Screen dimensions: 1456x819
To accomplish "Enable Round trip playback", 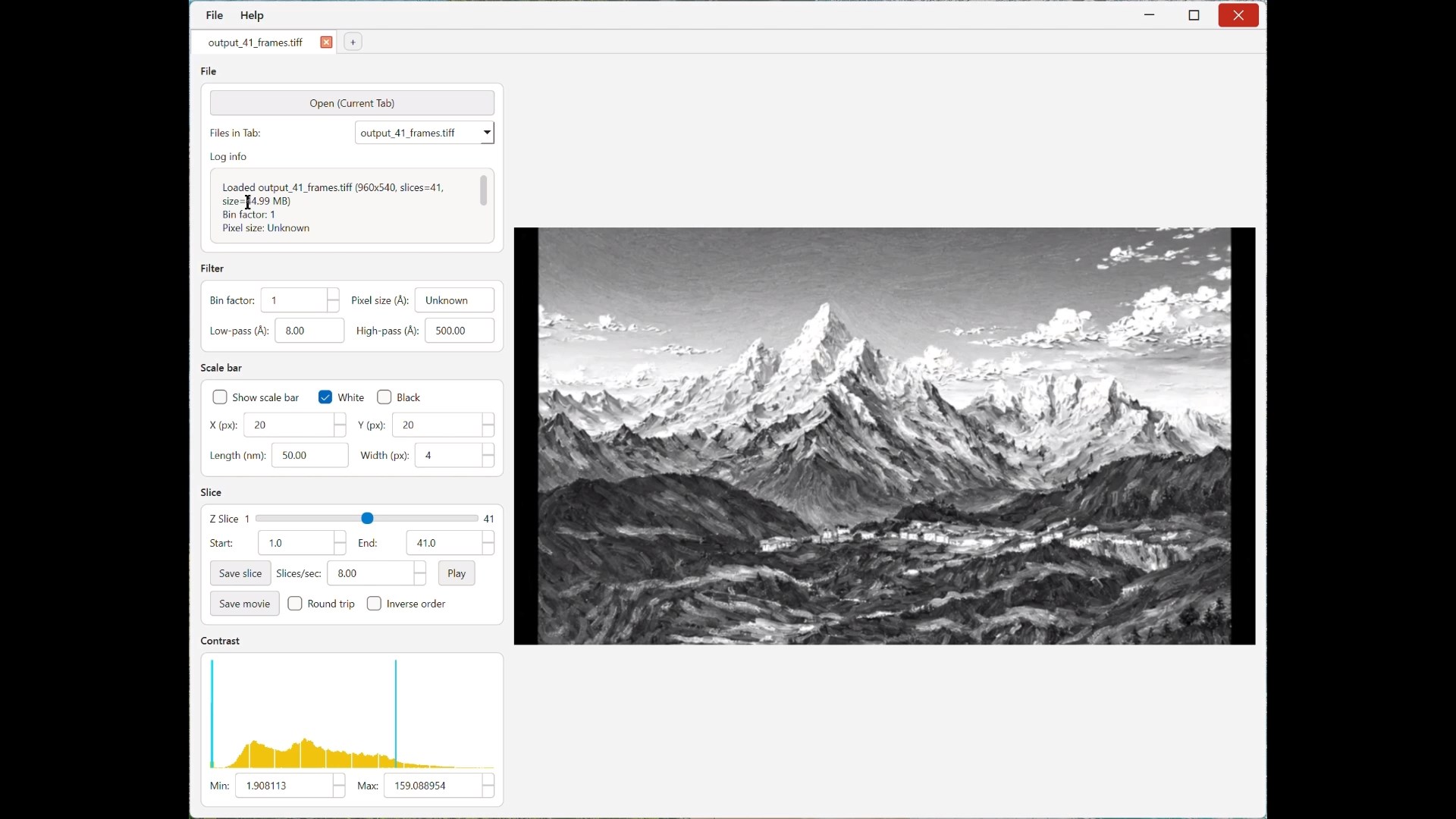I will pos(296,604).
